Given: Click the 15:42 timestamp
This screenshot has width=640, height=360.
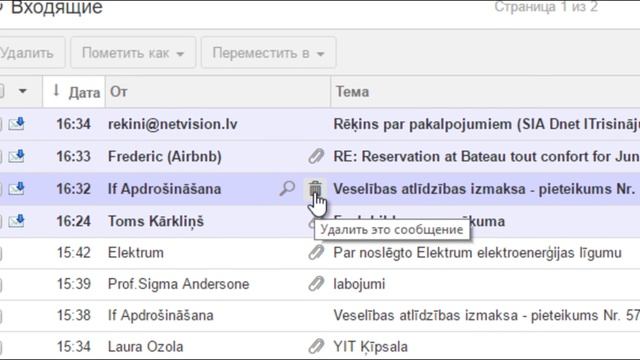Looking at the screenshot, I should pos(73,253).
